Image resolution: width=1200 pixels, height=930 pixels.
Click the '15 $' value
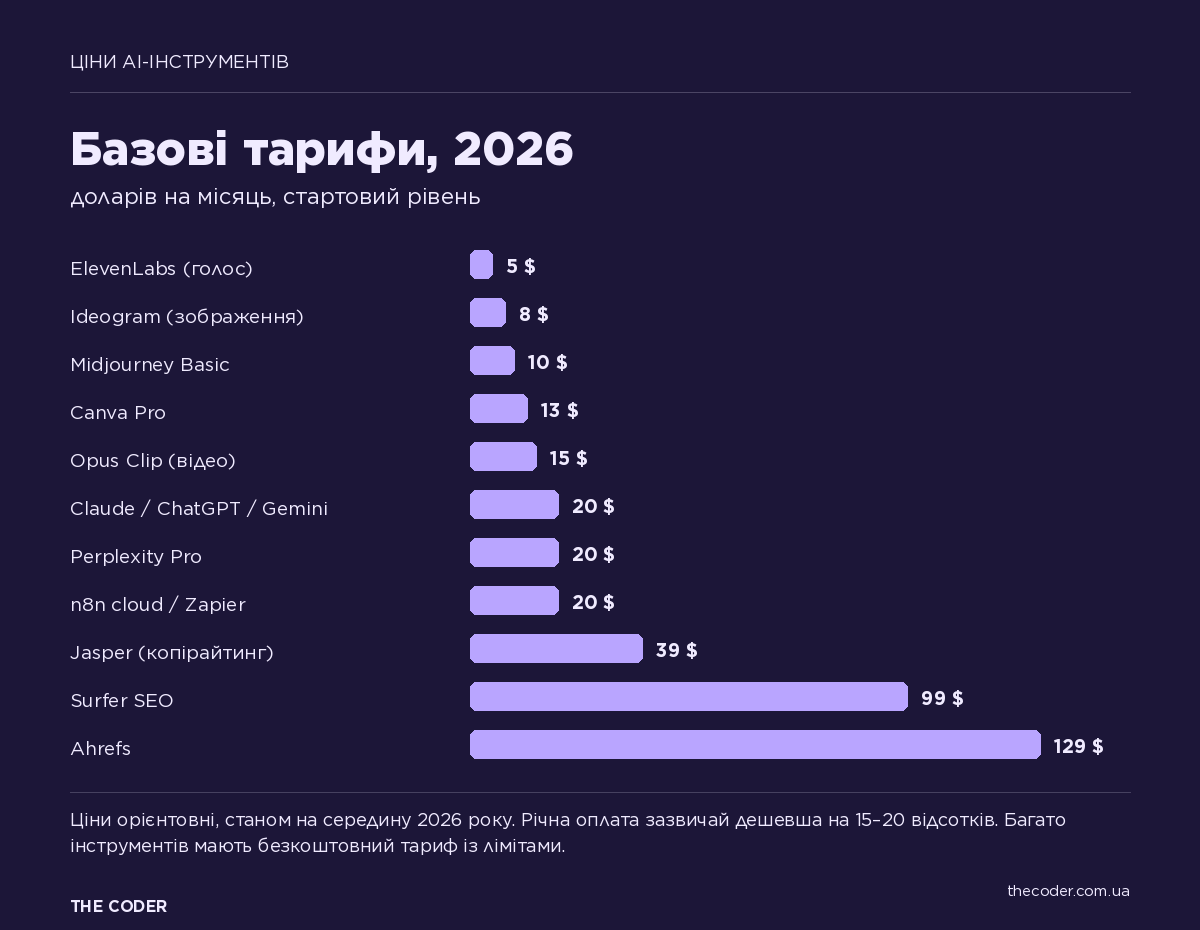[569, 458]
